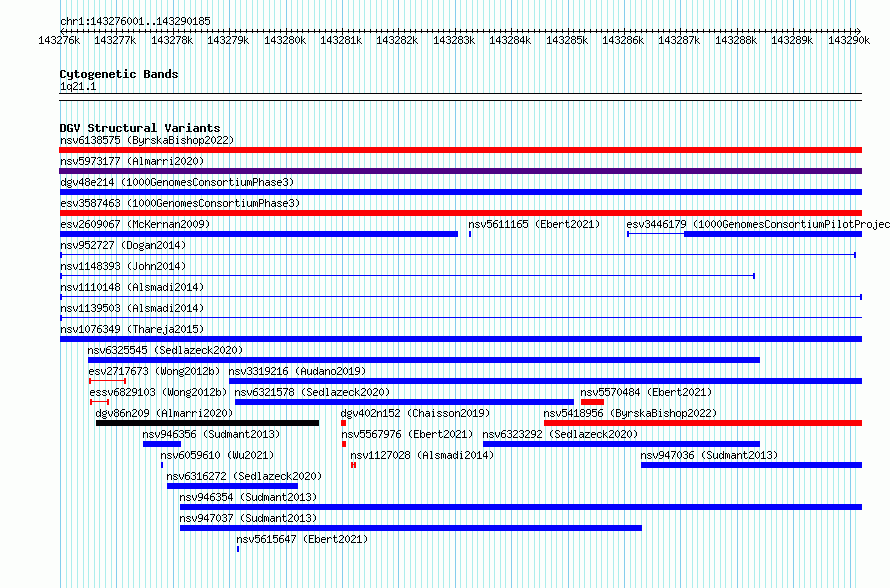Select the blue nsv1076349 variant bar
Image resolution: width=890 pixels, height=588 pixels.
pyautogui.click(x=460, y=339)
